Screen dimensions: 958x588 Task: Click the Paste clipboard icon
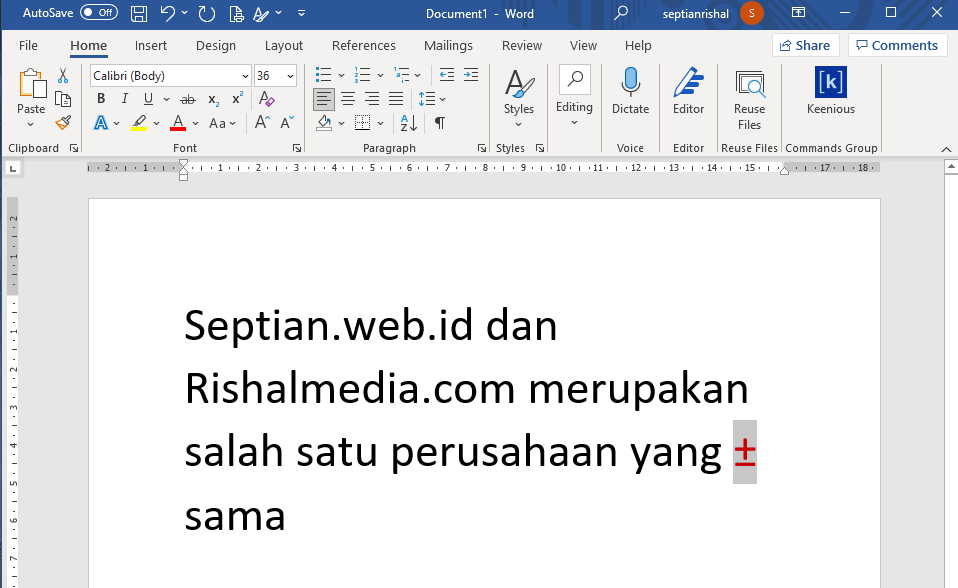[31, 84]
